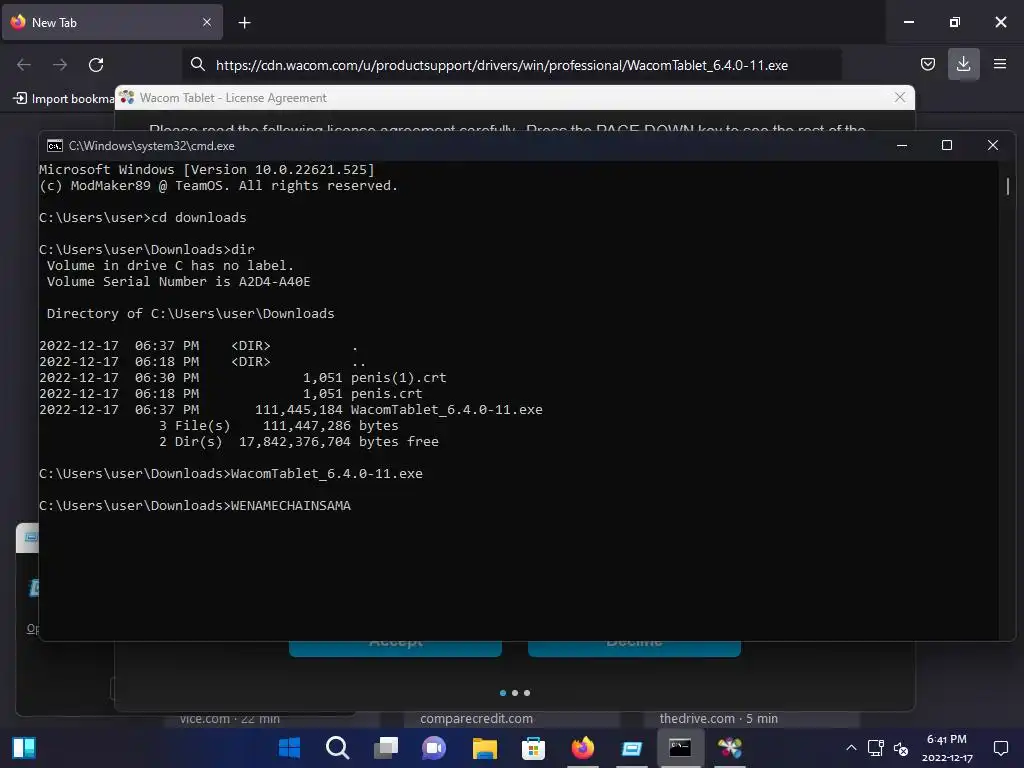The width and height of the screenshot is (1024, 768).
Task: Click the penis(1).crt entry in listing
Action: pos(398,377)
